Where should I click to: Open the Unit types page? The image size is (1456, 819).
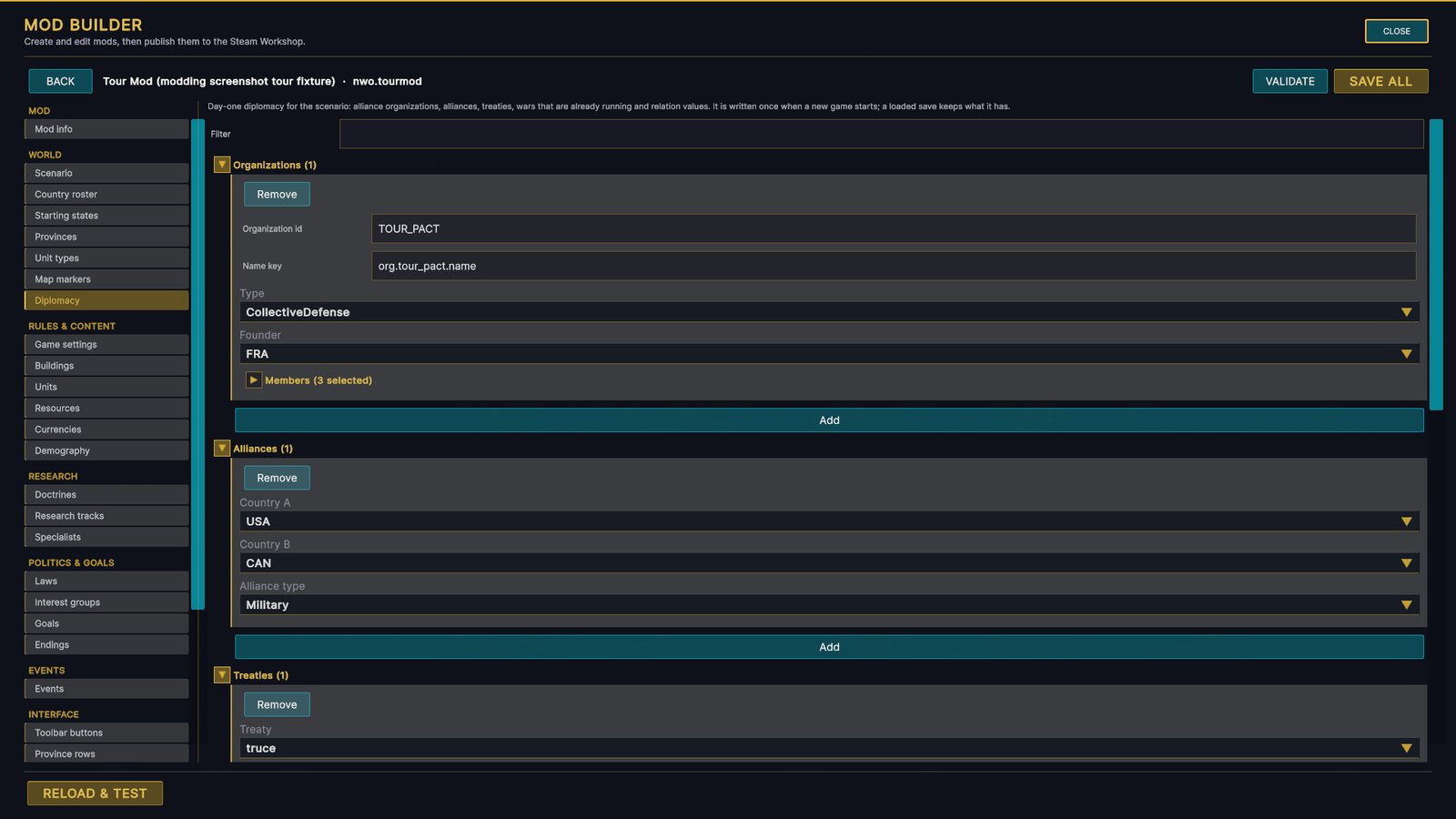pos(106,258)
